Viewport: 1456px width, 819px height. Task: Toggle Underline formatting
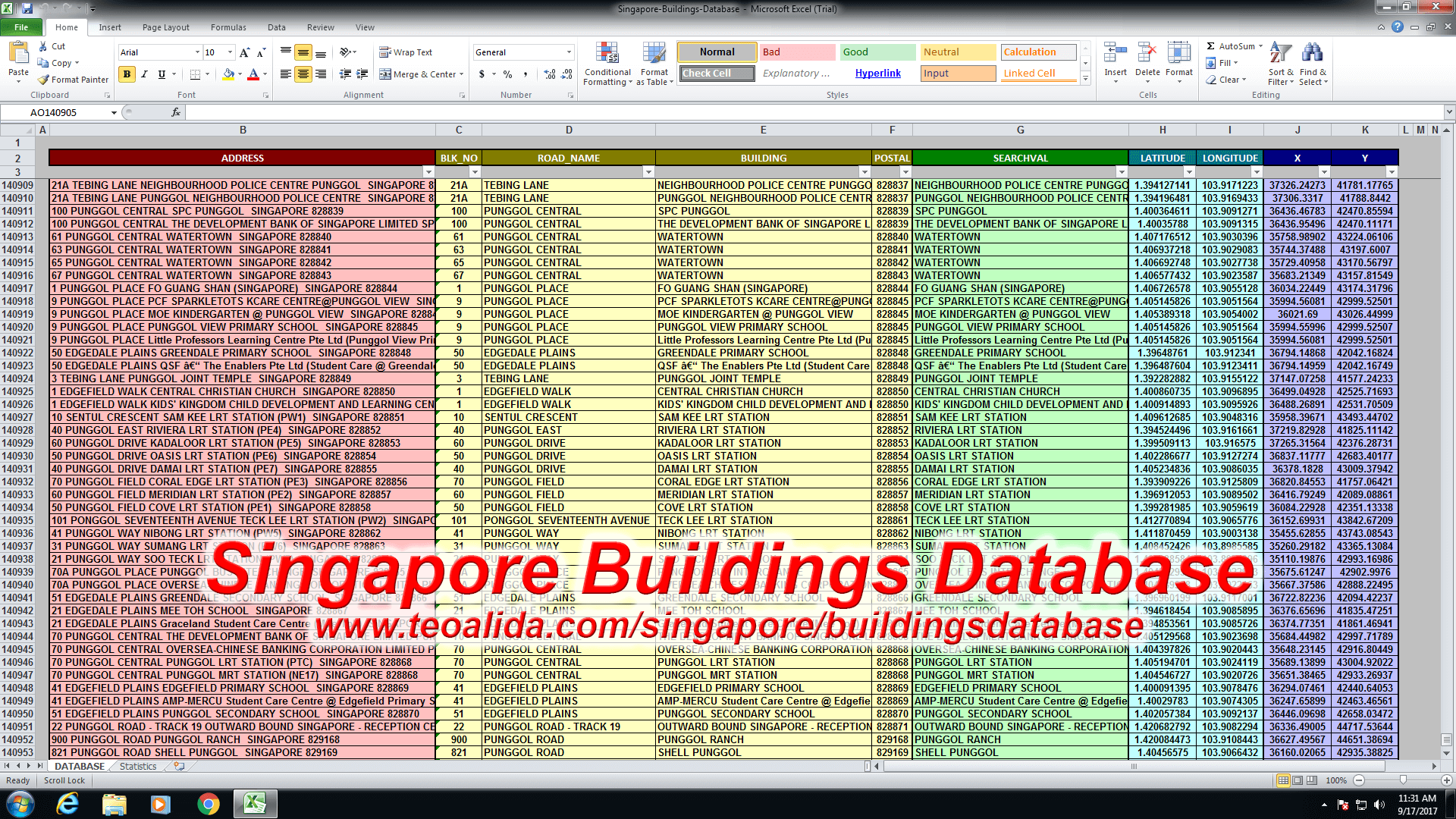point(161,74)
